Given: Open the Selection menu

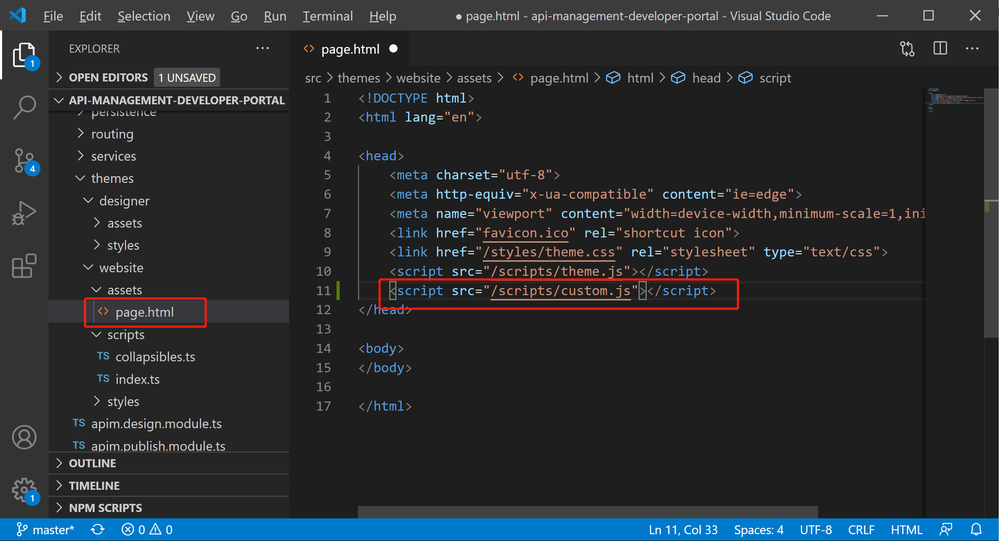Looking at the screenshot, I should [143, 16].
